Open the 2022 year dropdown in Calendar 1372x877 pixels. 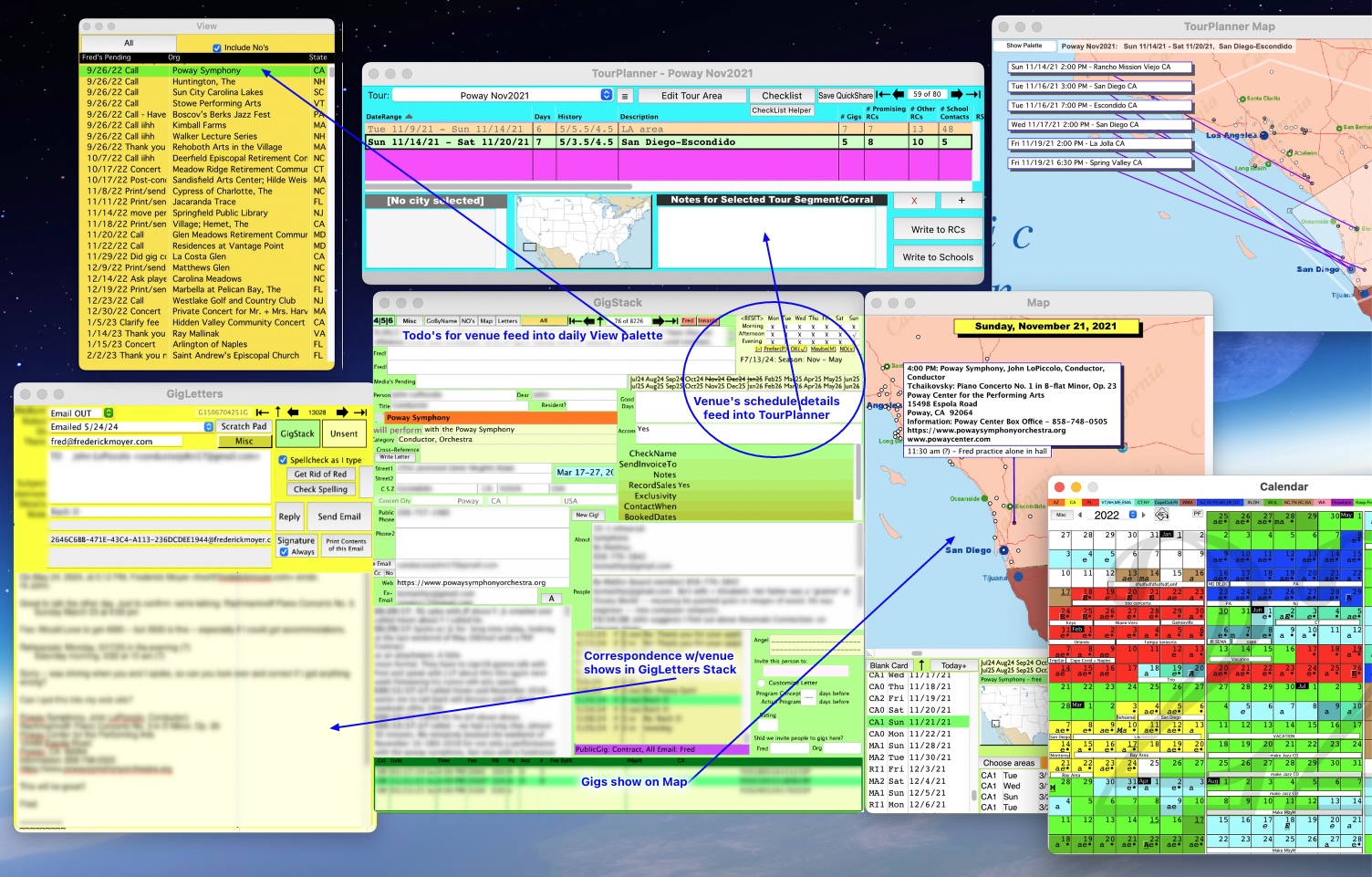[x=1133, y=515]
